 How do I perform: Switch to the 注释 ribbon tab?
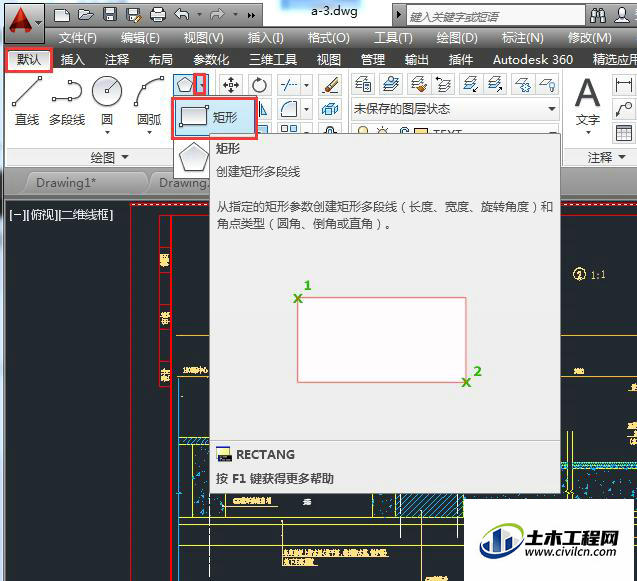tap(117, 60)
